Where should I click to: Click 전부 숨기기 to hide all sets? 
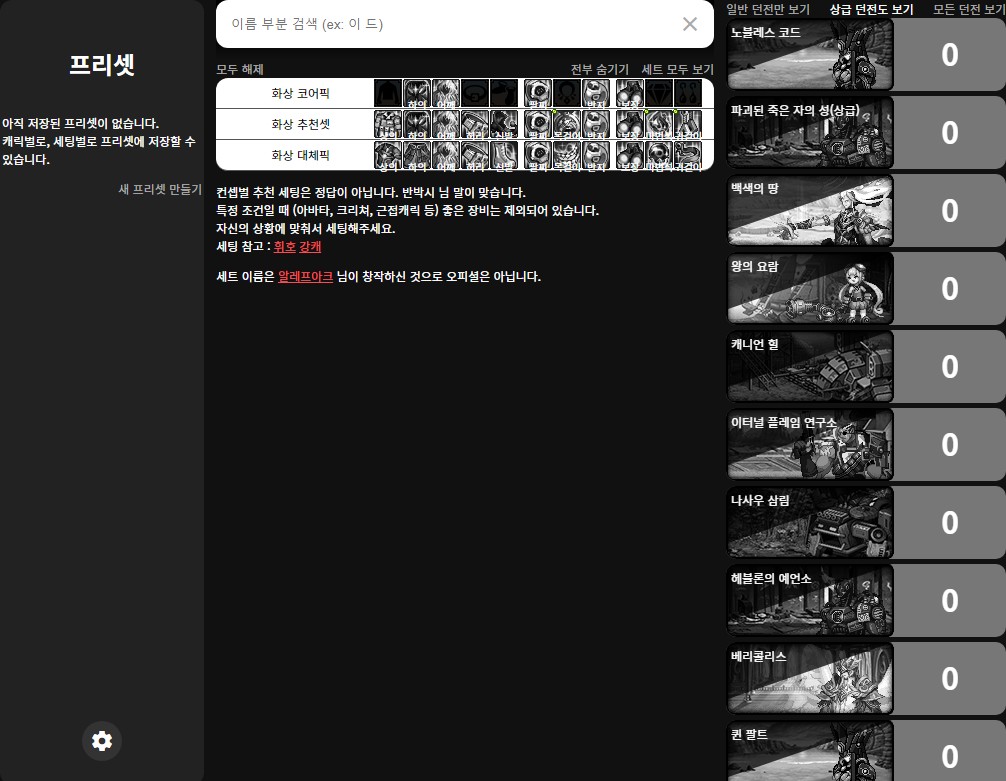point(599,69)
